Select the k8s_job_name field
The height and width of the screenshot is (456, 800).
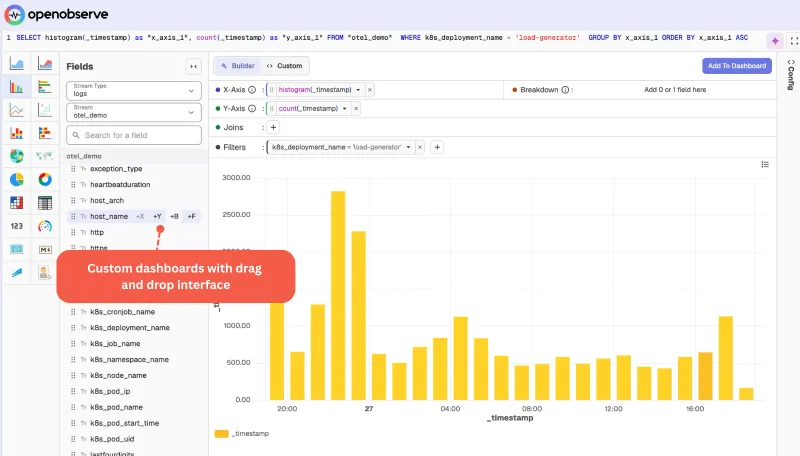click(x=115, y=344)
